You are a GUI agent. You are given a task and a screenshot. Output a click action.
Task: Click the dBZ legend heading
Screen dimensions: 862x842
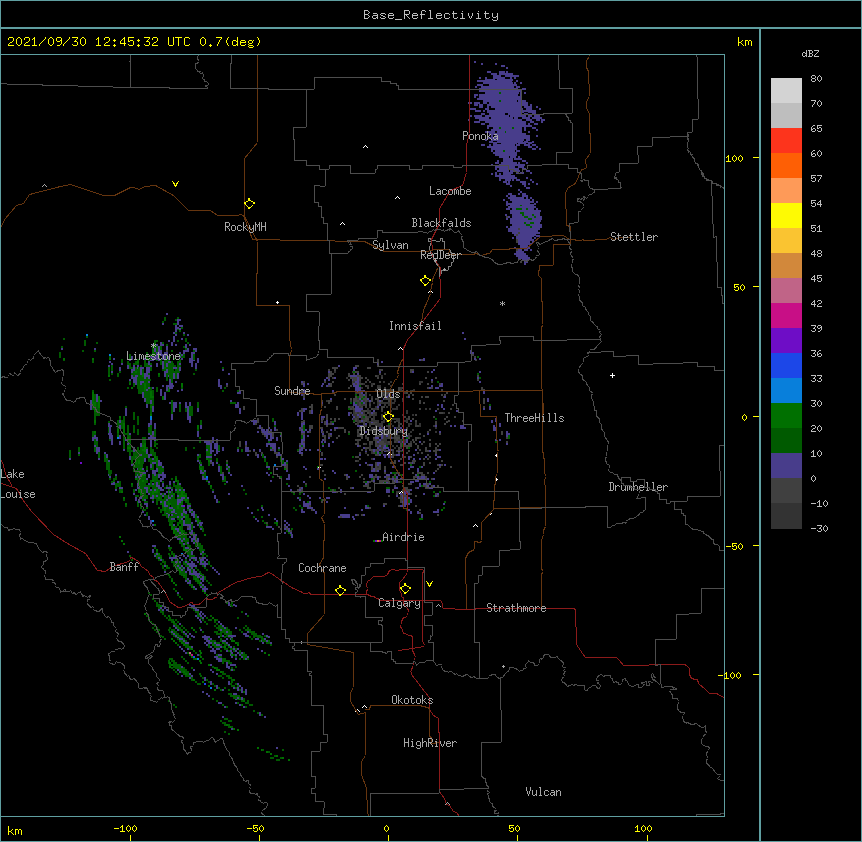point(810,53)
